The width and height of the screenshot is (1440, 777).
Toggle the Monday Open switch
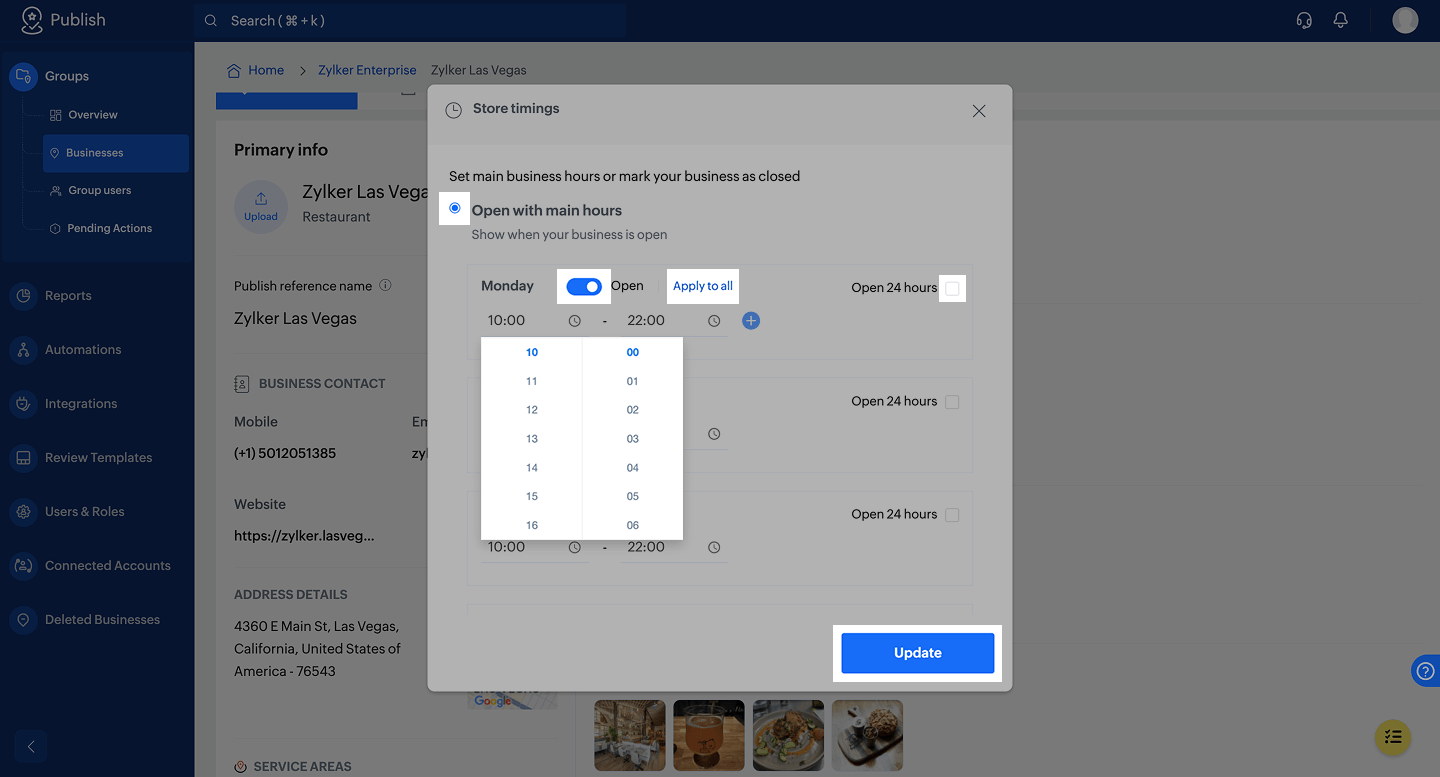[584, 287]
